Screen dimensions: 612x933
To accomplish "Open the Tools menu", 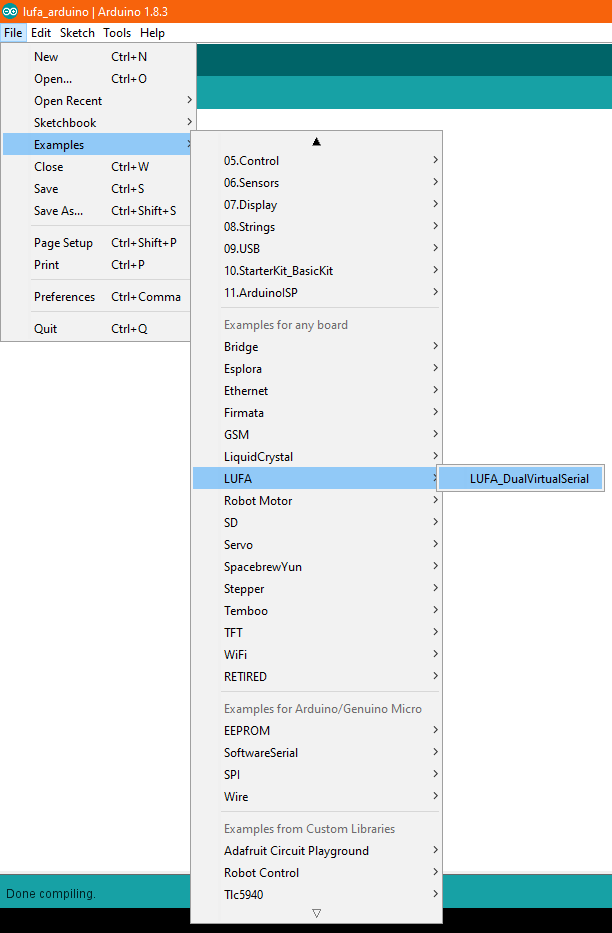I will 117,33.
